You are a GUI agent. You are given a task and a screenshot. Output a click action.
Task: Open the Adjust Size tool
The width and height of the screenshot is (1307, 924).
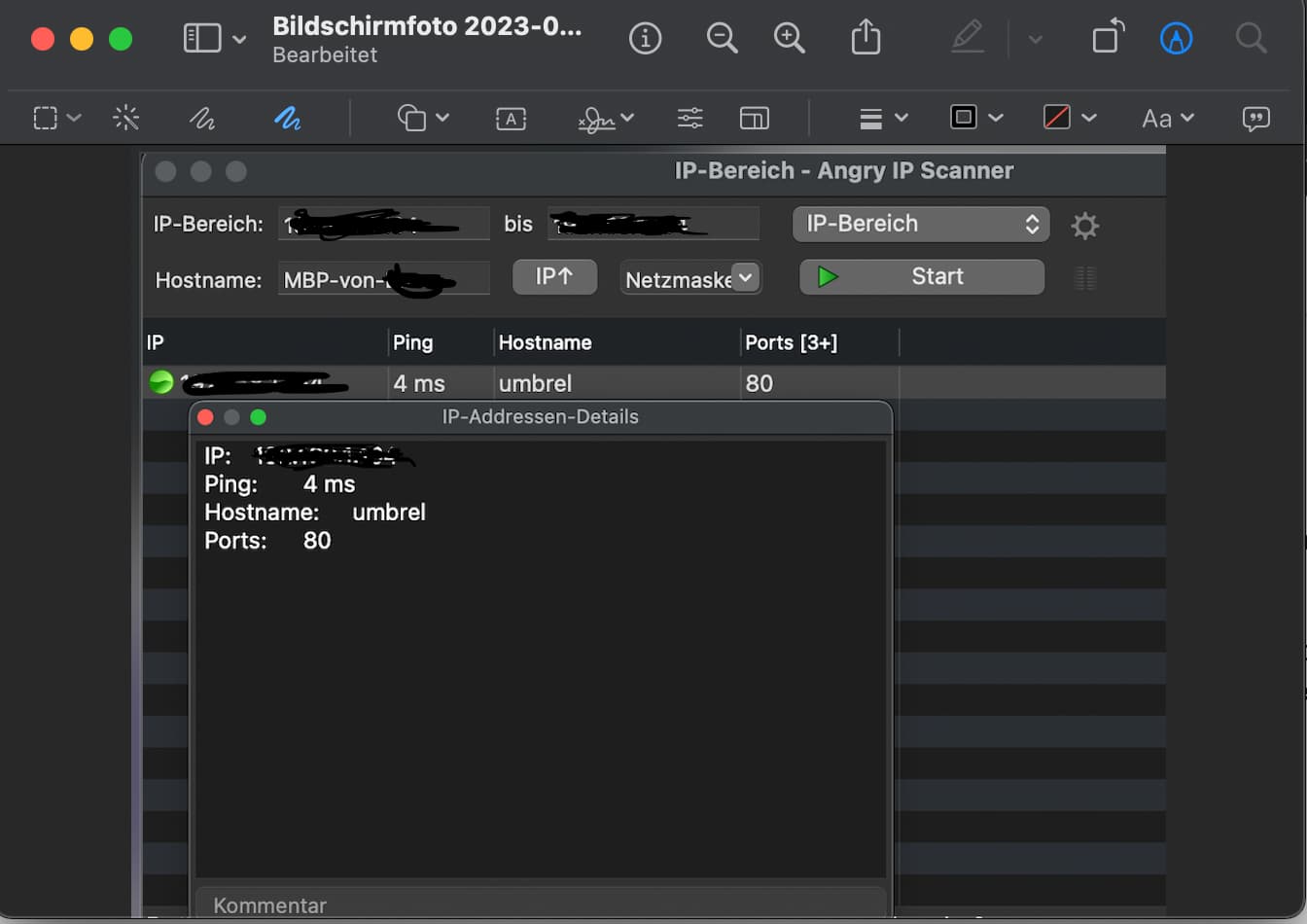(754, 118)
